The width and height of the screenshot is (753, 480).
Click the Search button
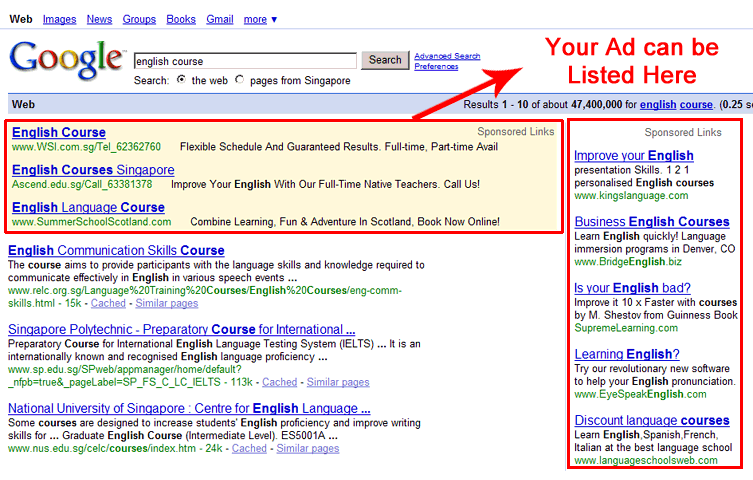pyautogui.click(x=385, y=60)
